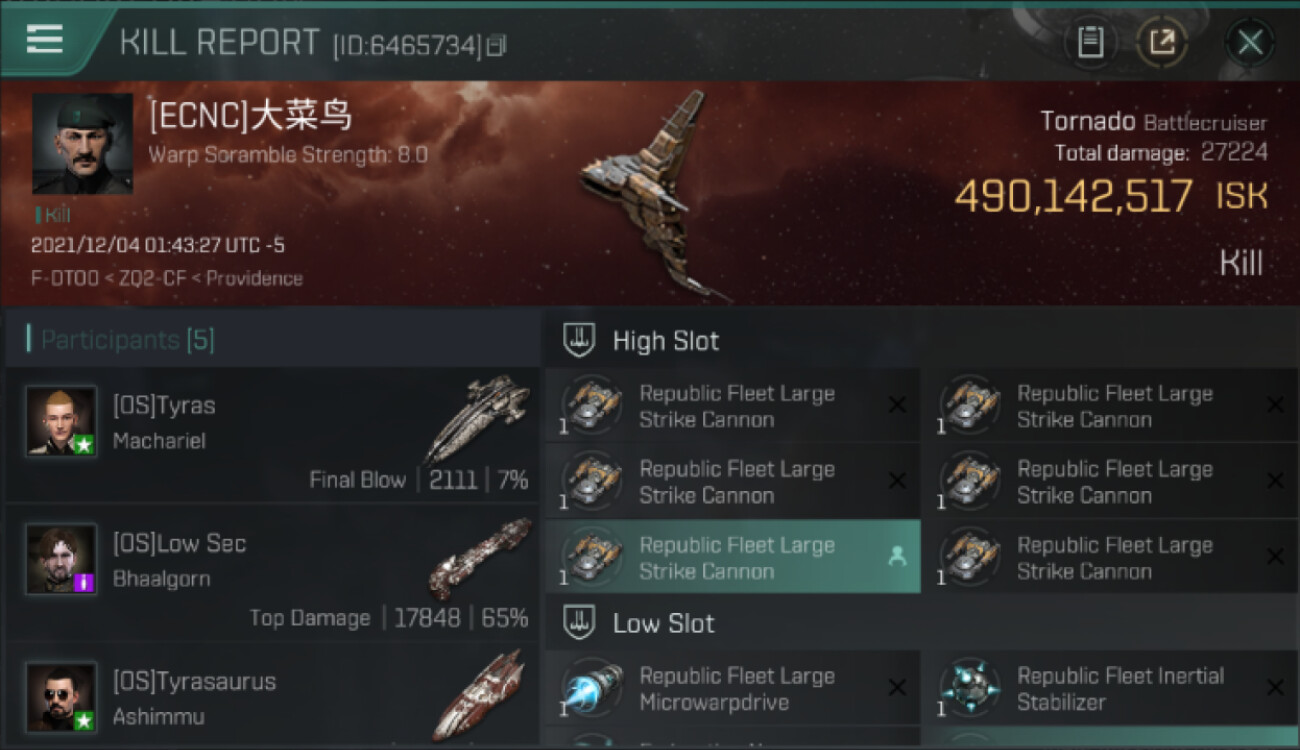
Task: Open Low Sec's pilot portrait
Action: 61,559
